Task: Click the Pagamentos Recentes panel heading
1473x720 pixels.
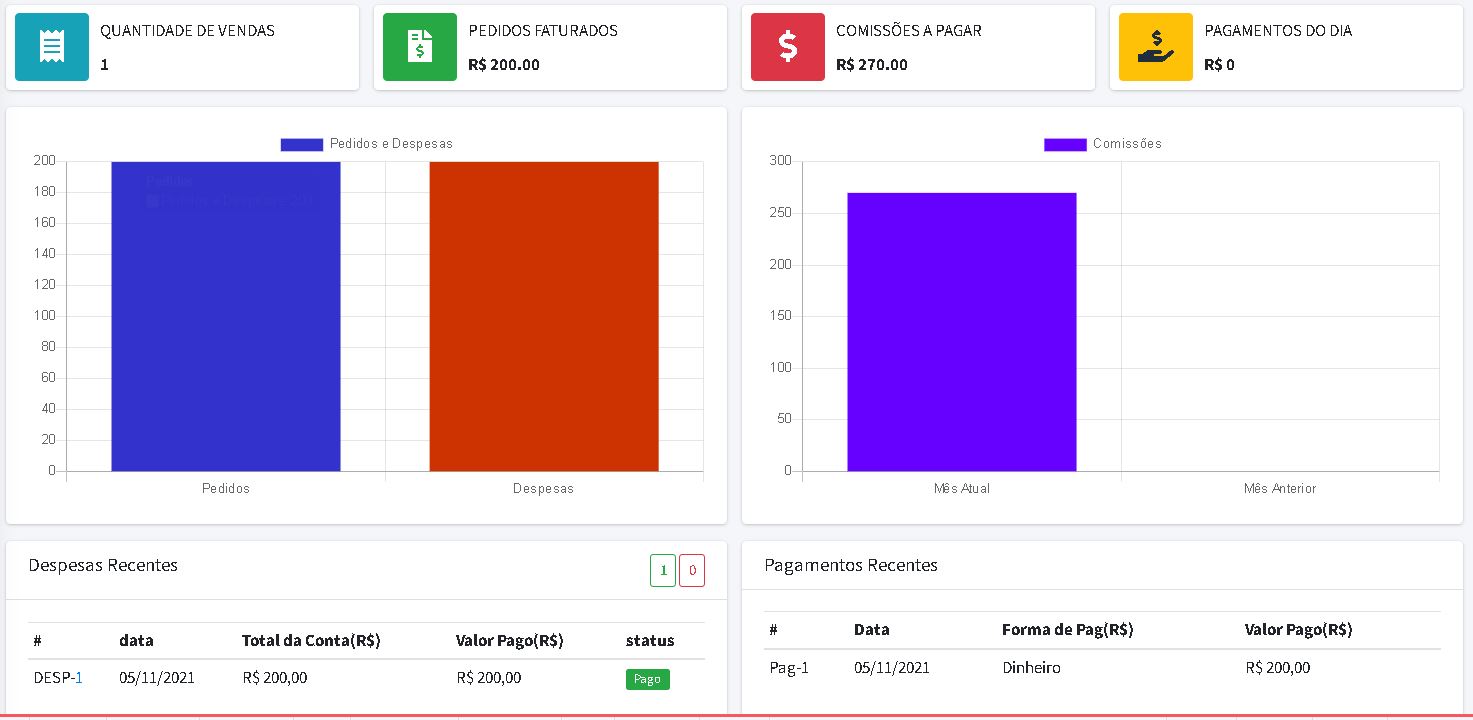Action: tap(851, 566)
